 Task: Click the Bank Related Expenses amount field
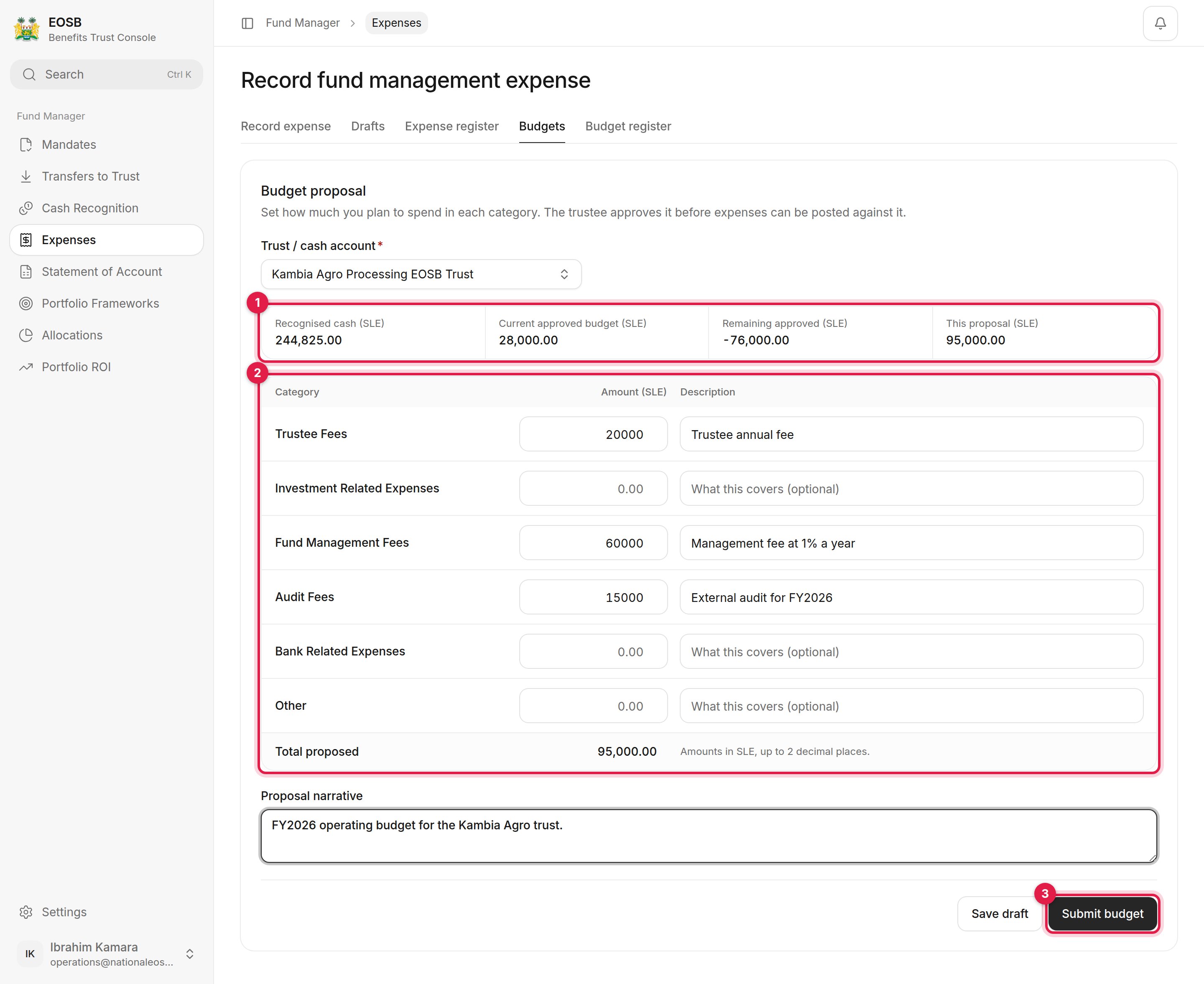pos(593,652)
